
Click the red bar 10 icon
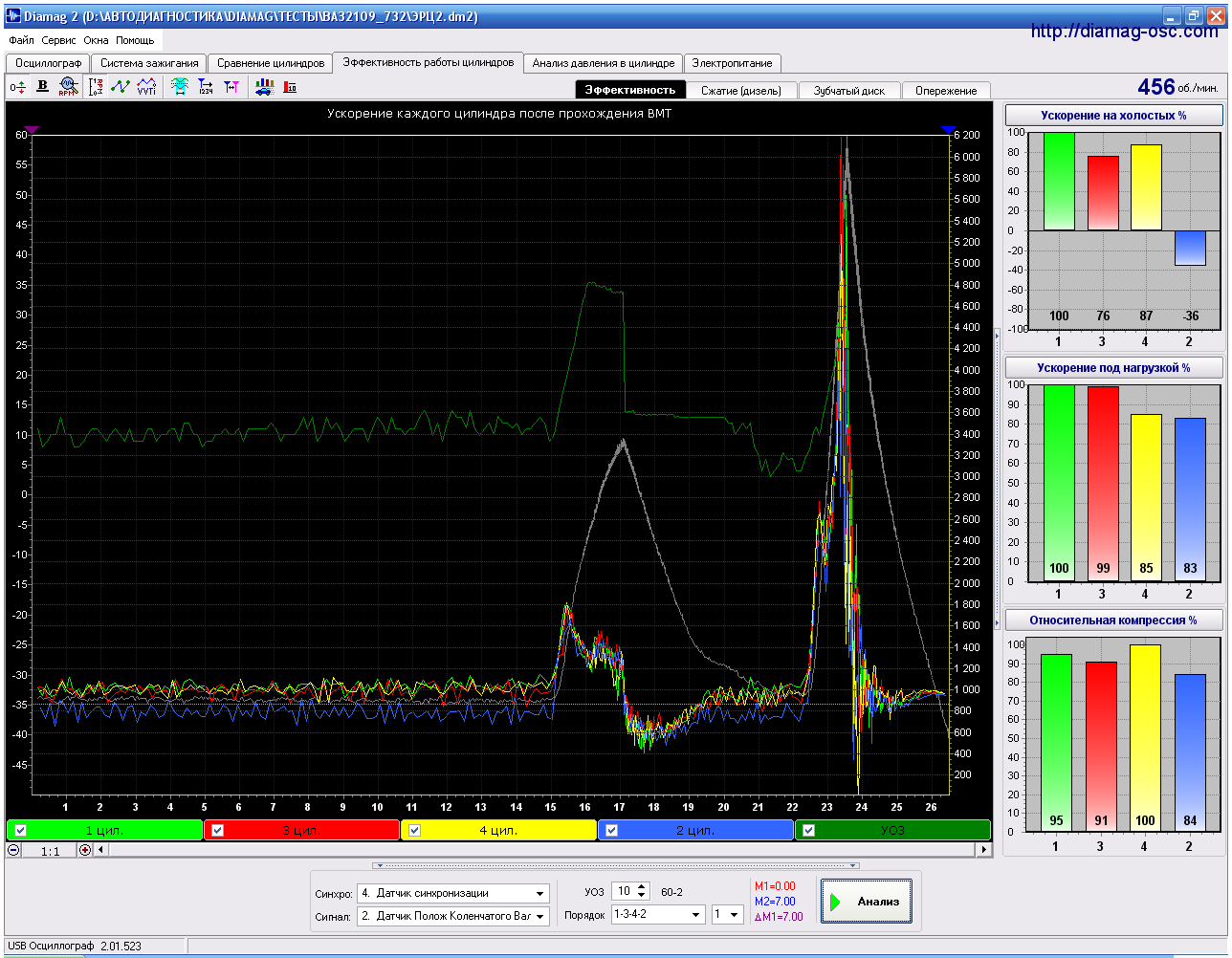(290, 87)
